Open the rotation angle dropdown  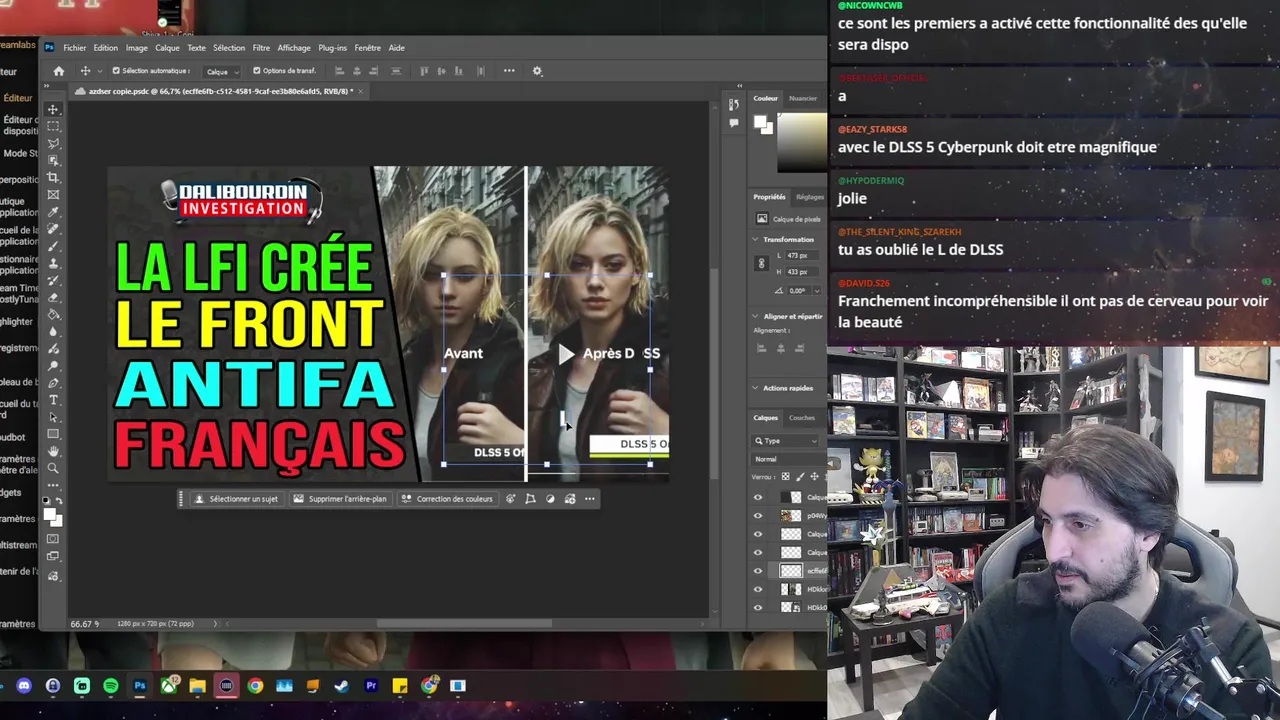click(x=818, y=291)
